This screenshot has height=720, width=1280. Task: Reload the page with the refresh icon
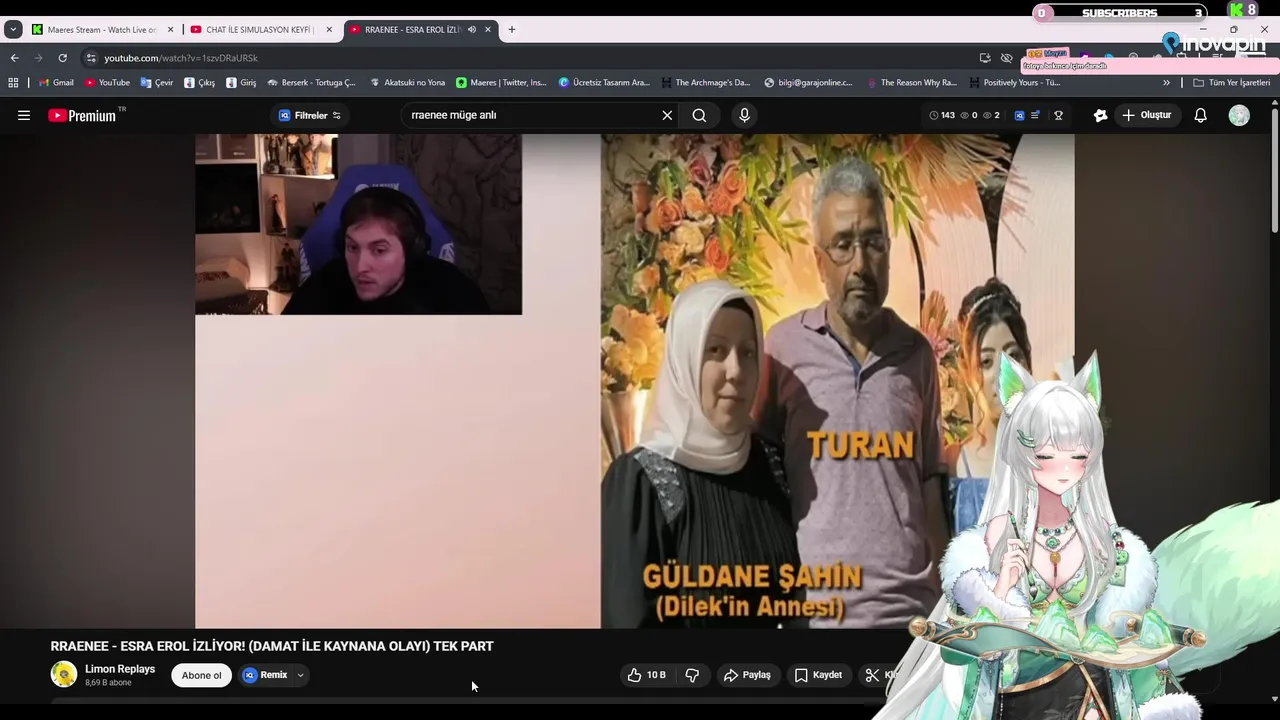tap(62, 58)
